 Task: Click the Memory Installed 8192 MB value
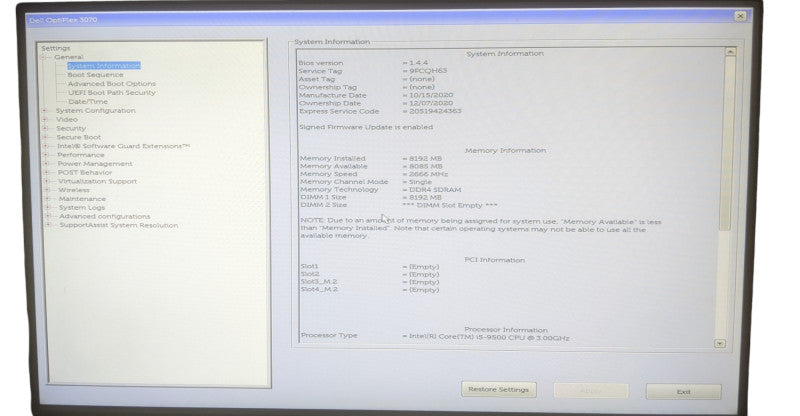(x=426, y=159)
